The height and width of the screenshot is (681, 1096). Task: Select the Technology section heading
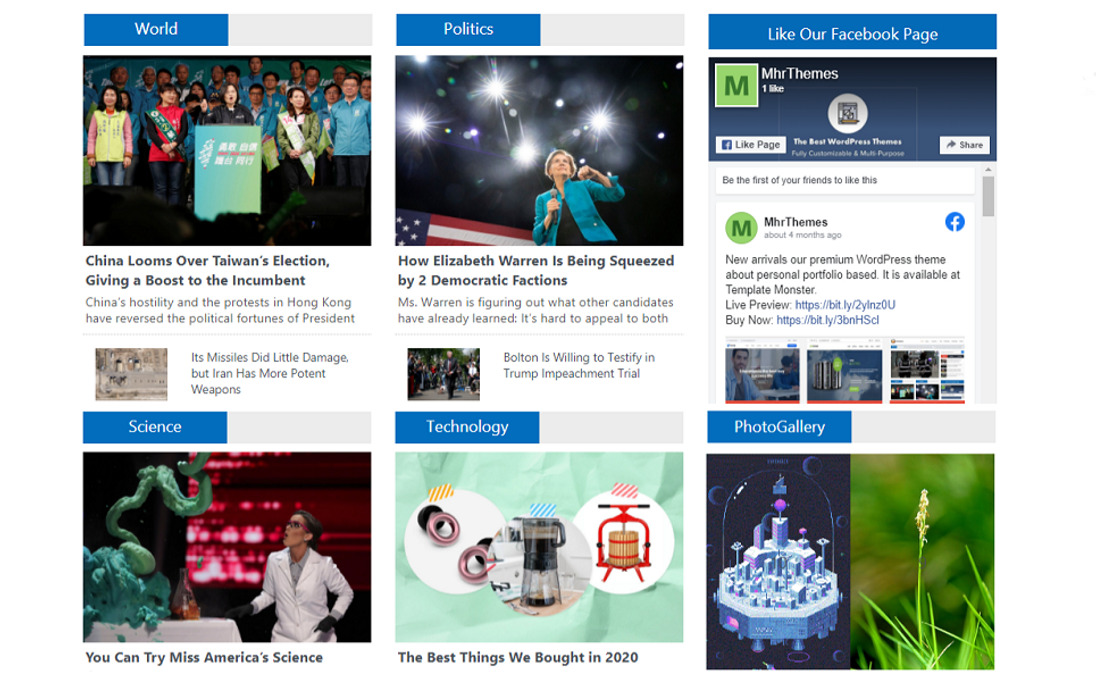point(467,427)
